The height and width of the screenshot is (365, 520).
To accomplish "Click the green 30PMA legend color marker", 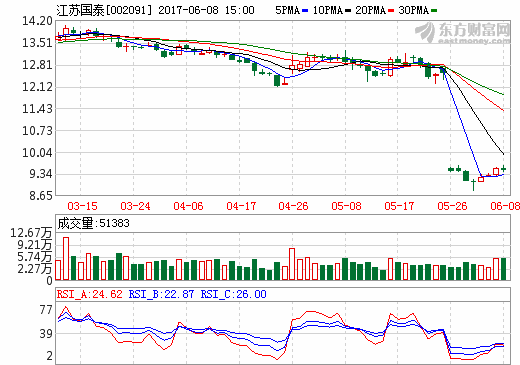I will coord(434,11).
